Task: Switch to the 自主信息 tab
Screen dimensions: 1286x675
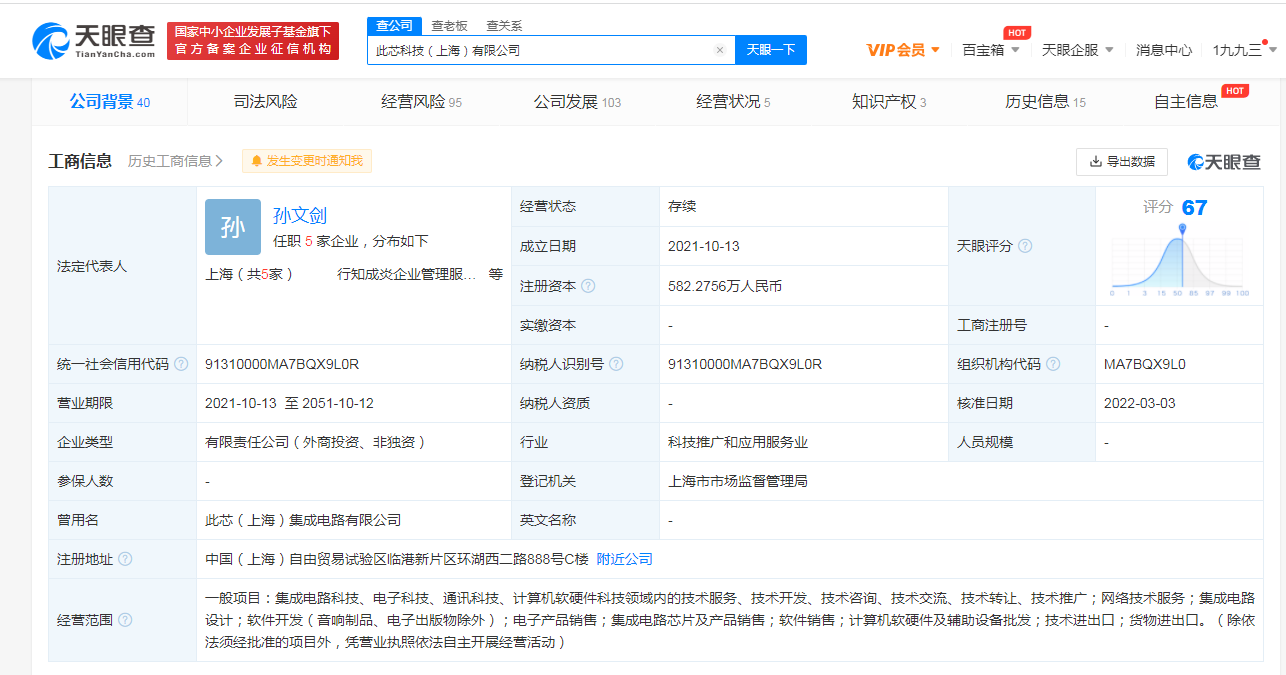Action: pos(1186,102)
